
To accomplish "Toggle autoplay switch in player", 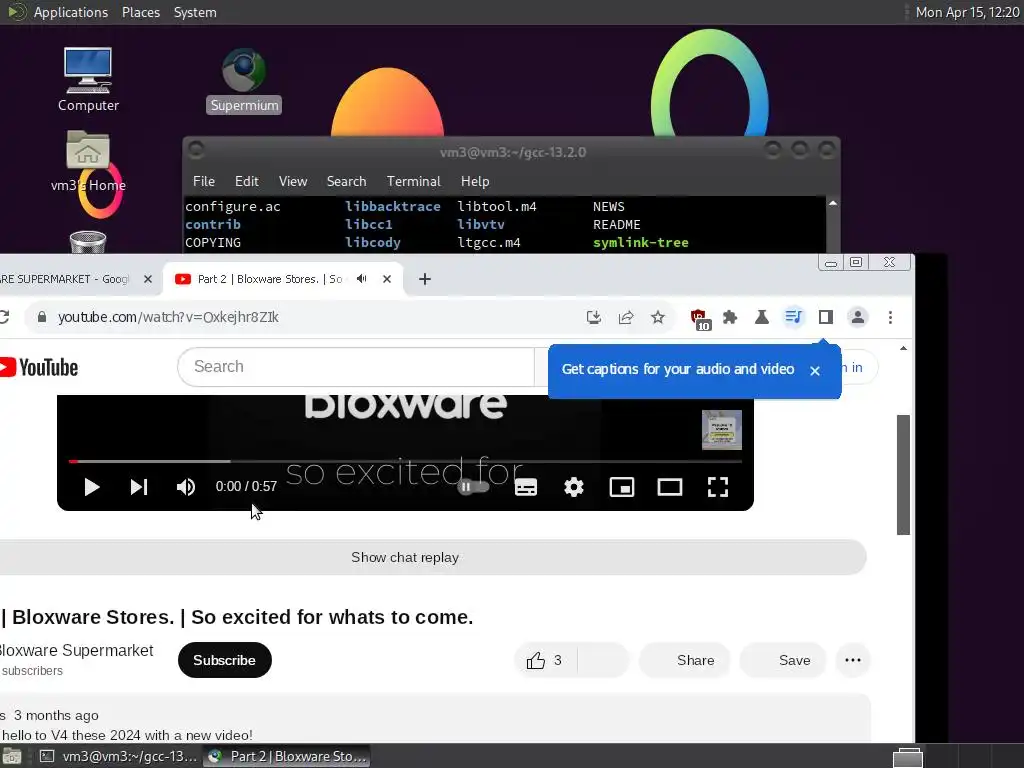I will tap(473, 487).
